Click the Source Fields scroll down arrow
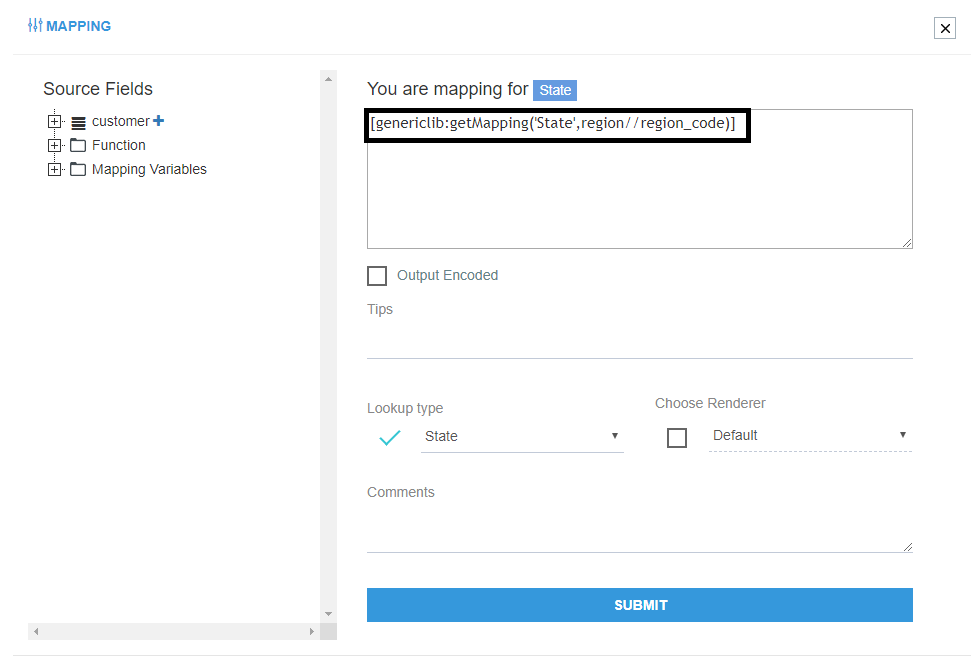The height and width of the screenshot is (658, 980). pos(328,613)
